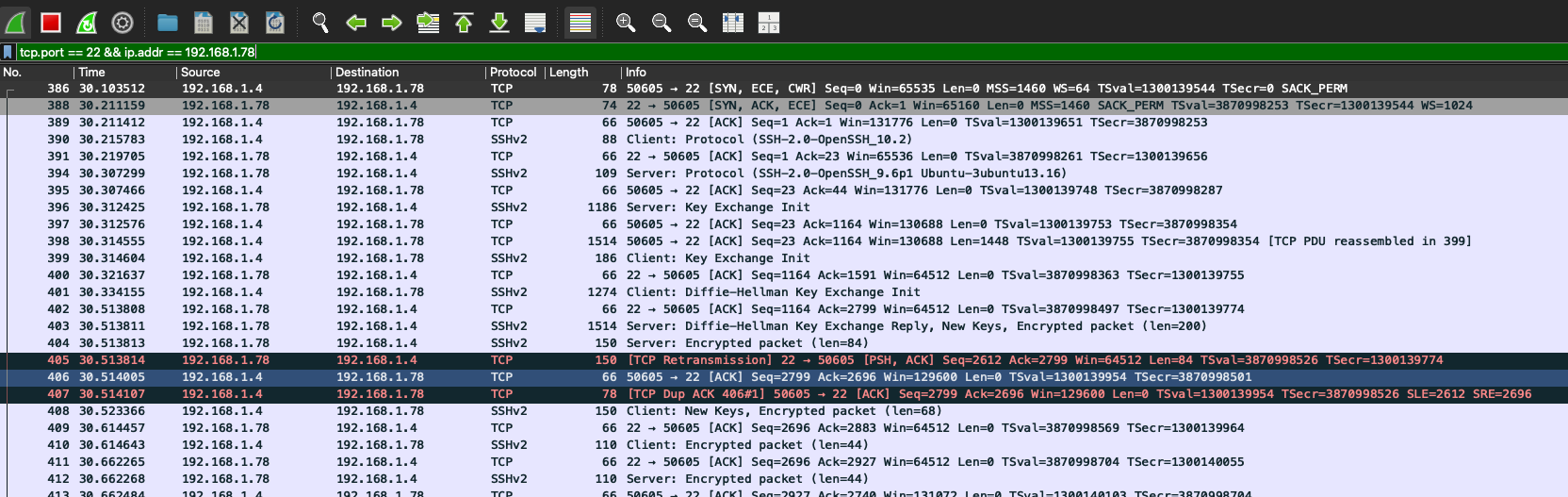The width and height of the screenshot is (1568, 497).
Task: Go to specified packet icon
Action: coord(428,23)
